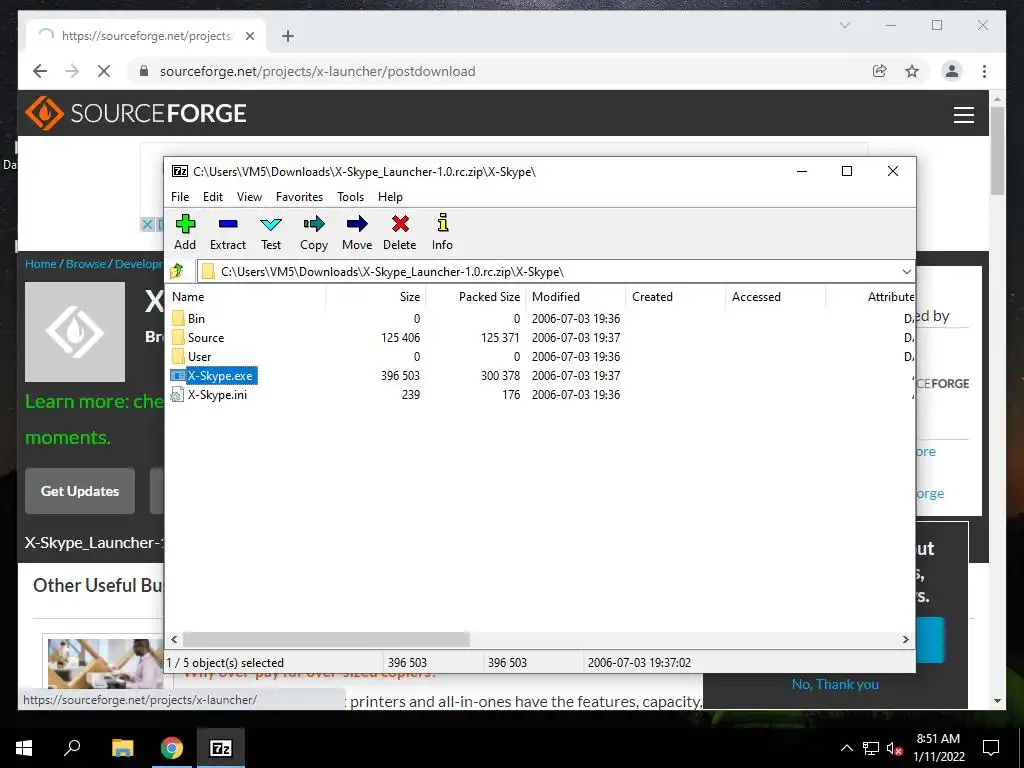Run the Test archive tool
Image resolution: width=1024 pixels, height=768 pixels.
tap(271, 232)
